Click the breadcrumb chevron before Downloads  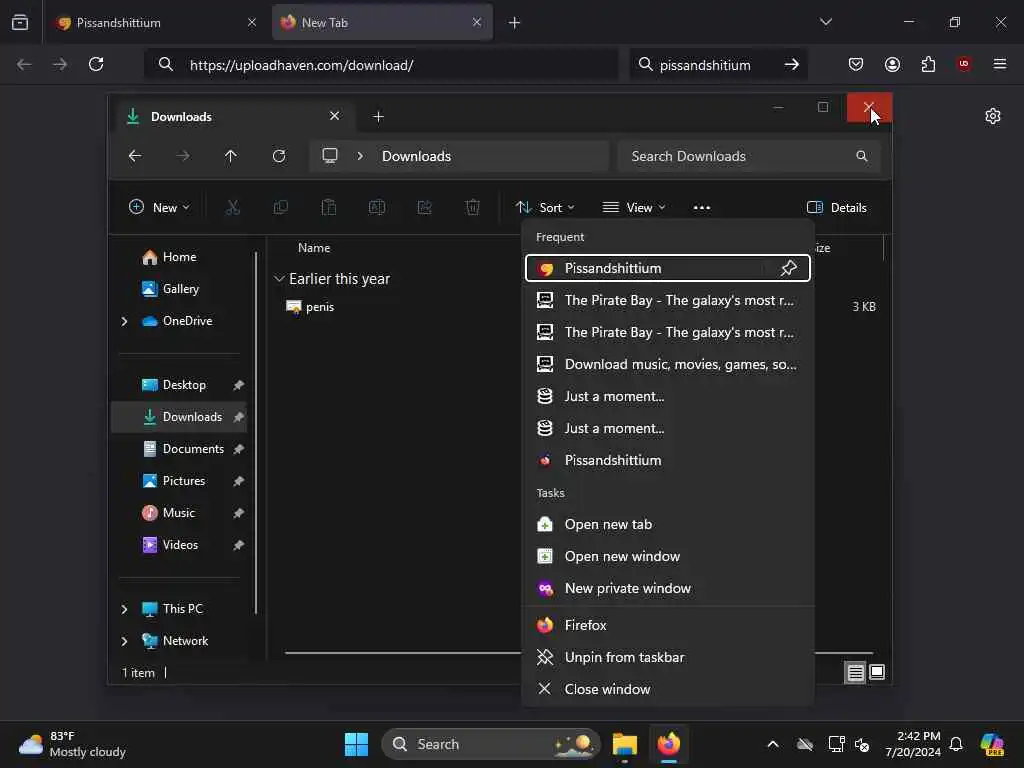click(x=360, y=156)
